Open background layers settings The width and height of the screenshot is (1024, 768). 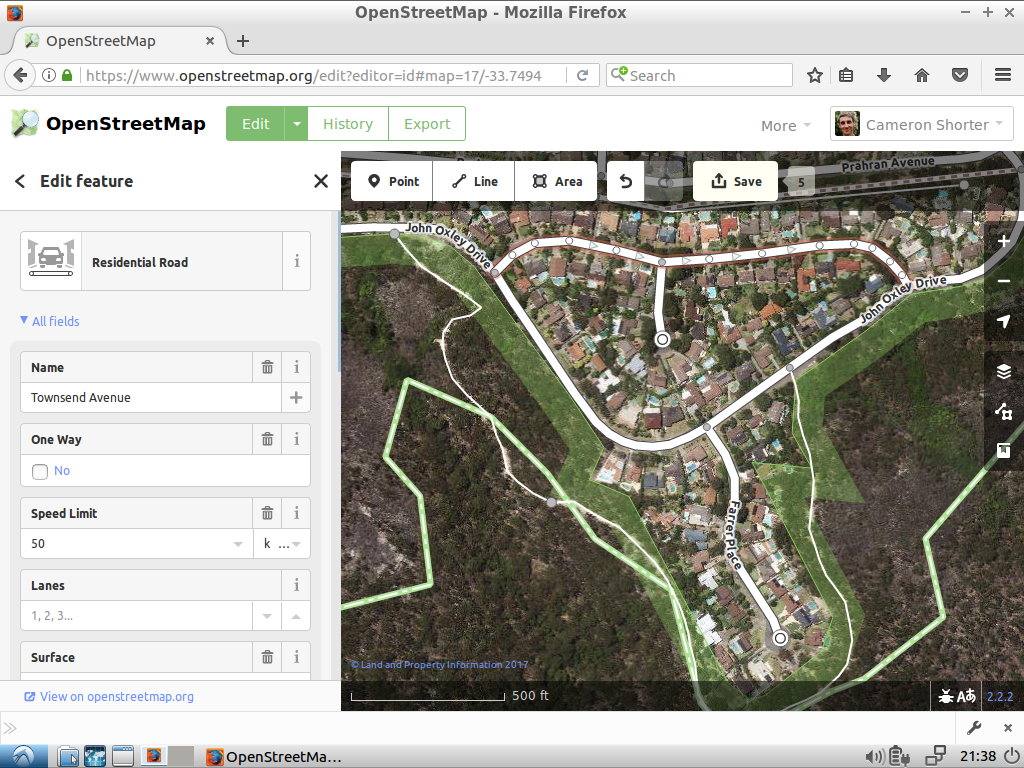pos(1004,372)
